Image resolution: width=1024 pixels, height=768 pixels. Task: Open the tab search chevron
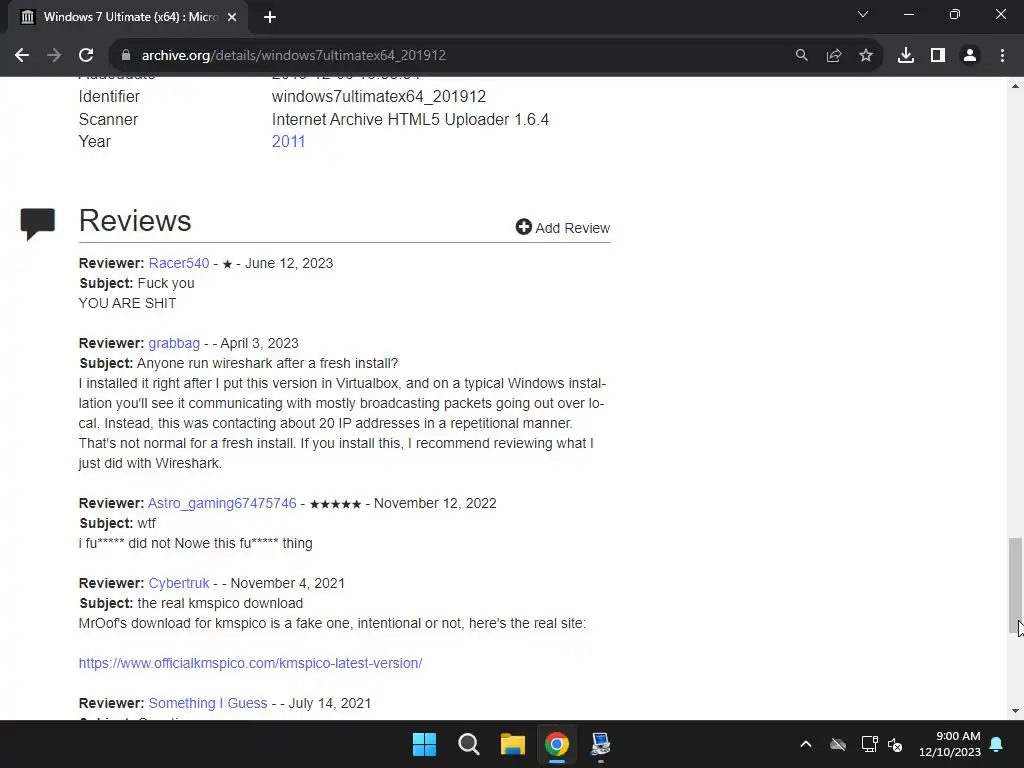click(x=863, y=14)
